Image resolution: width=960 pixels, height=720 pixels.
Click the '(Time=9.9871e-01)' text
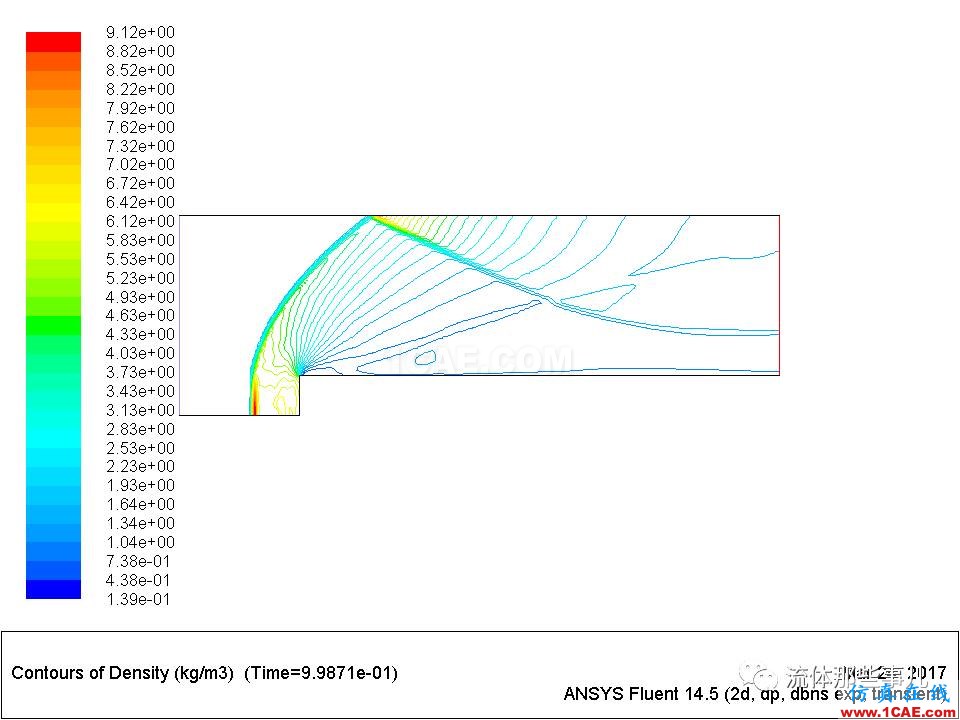pyautogui.click(x=321, y=673)
